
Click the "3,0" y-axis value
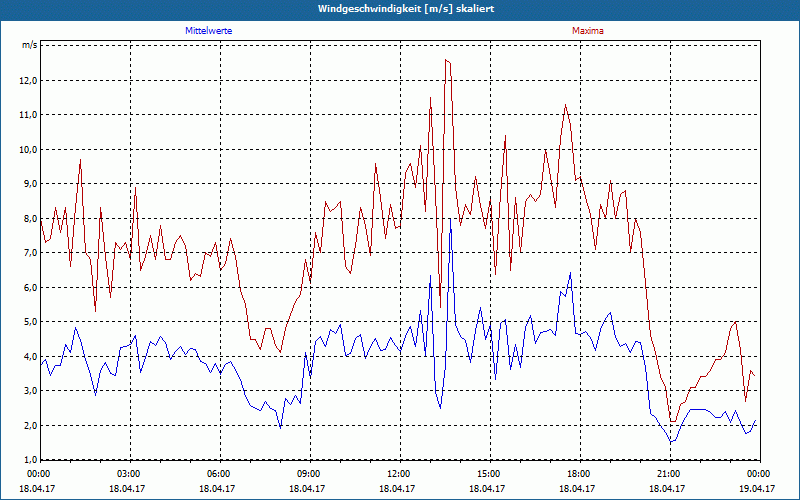click(x=30, y=391)
